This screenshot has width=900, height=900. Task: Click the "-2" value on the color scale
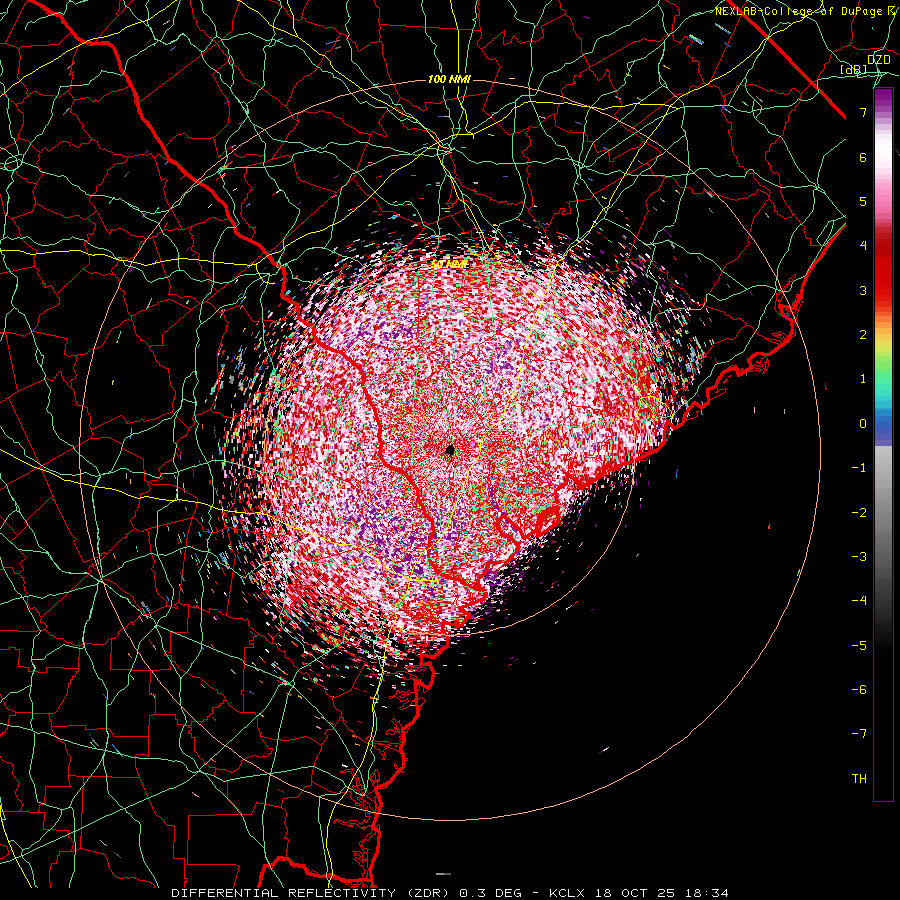(x=859, y=513)
